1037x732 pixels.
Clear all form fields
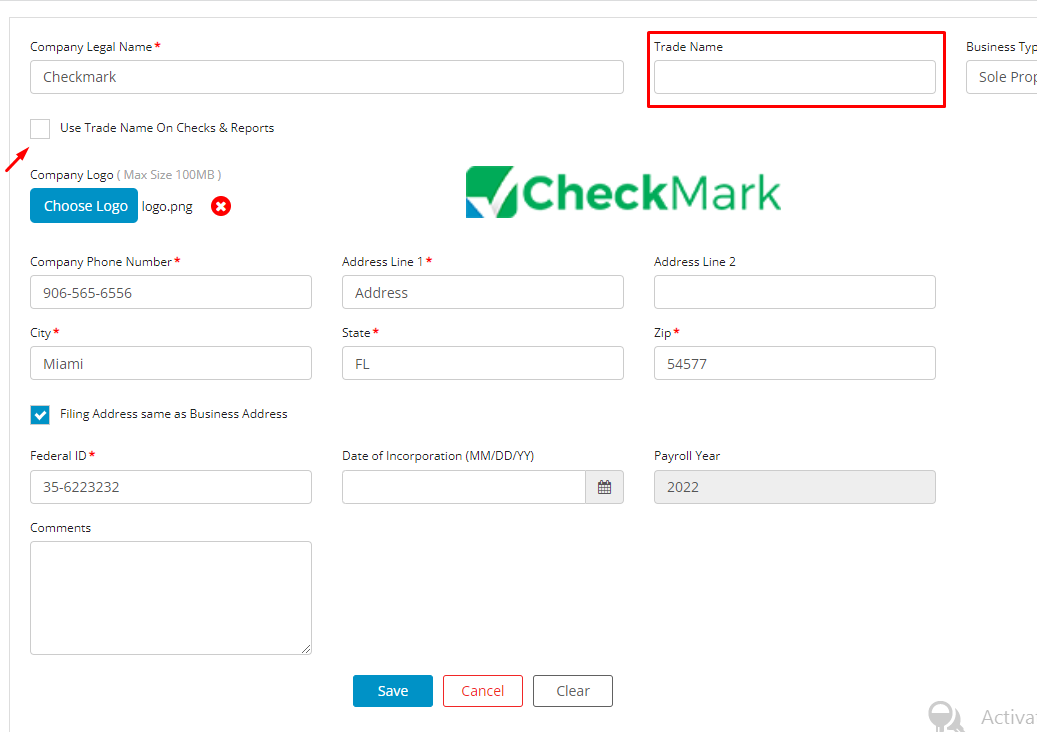[573, 691]
